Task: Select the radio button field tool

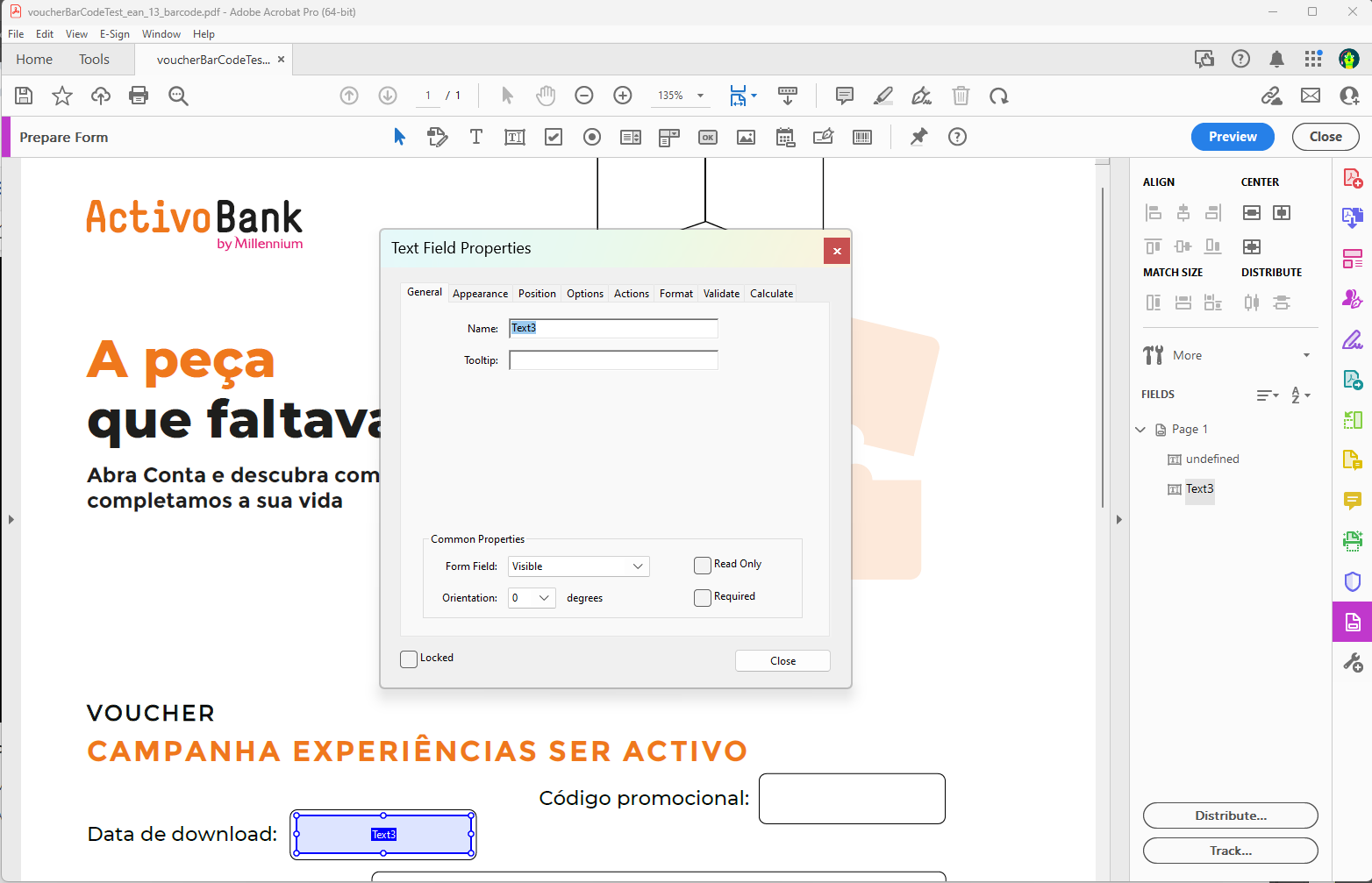Action: click(592, 137)
